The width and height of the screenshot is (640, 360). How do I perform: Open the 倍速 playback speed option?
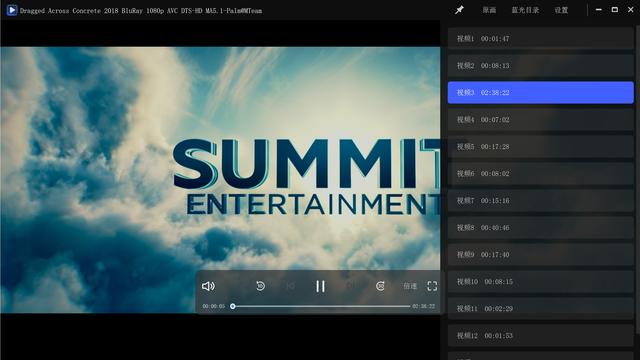point(410,286)
